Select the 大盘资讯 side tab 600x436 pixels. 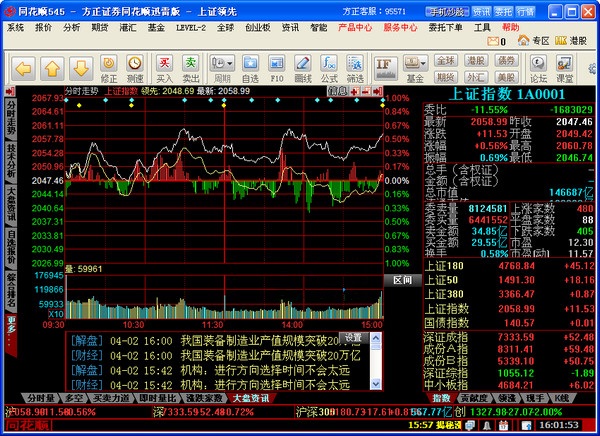[x=10, y=204]
